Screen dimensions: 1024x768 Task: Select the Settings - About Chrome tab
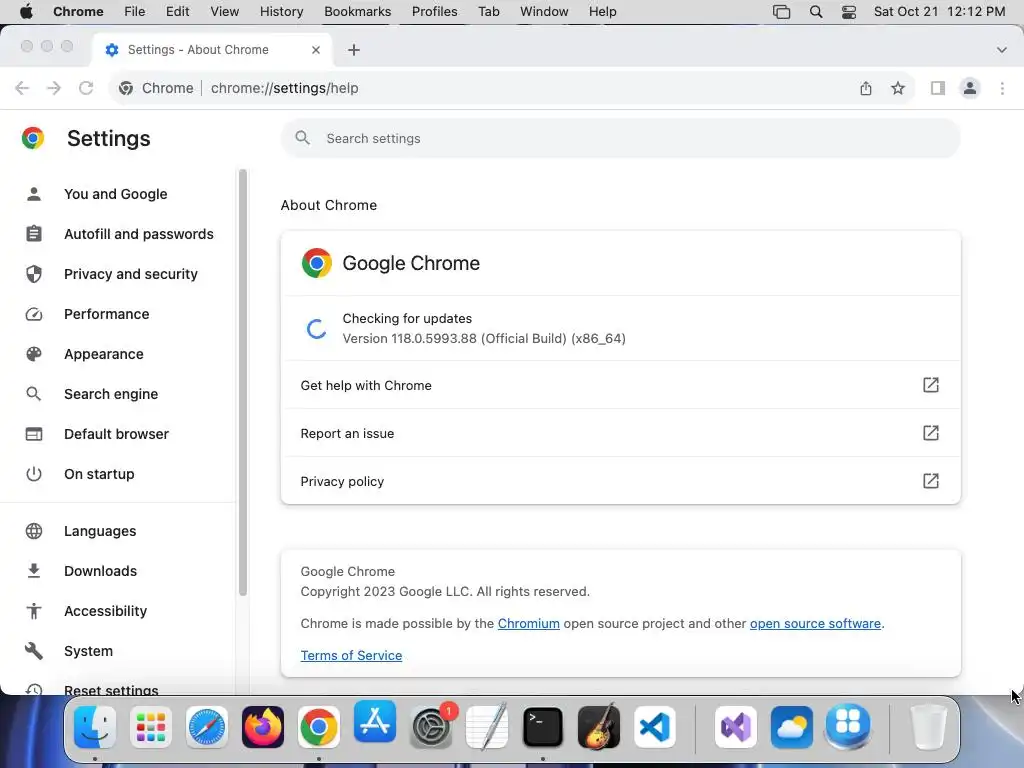(212, 50)
